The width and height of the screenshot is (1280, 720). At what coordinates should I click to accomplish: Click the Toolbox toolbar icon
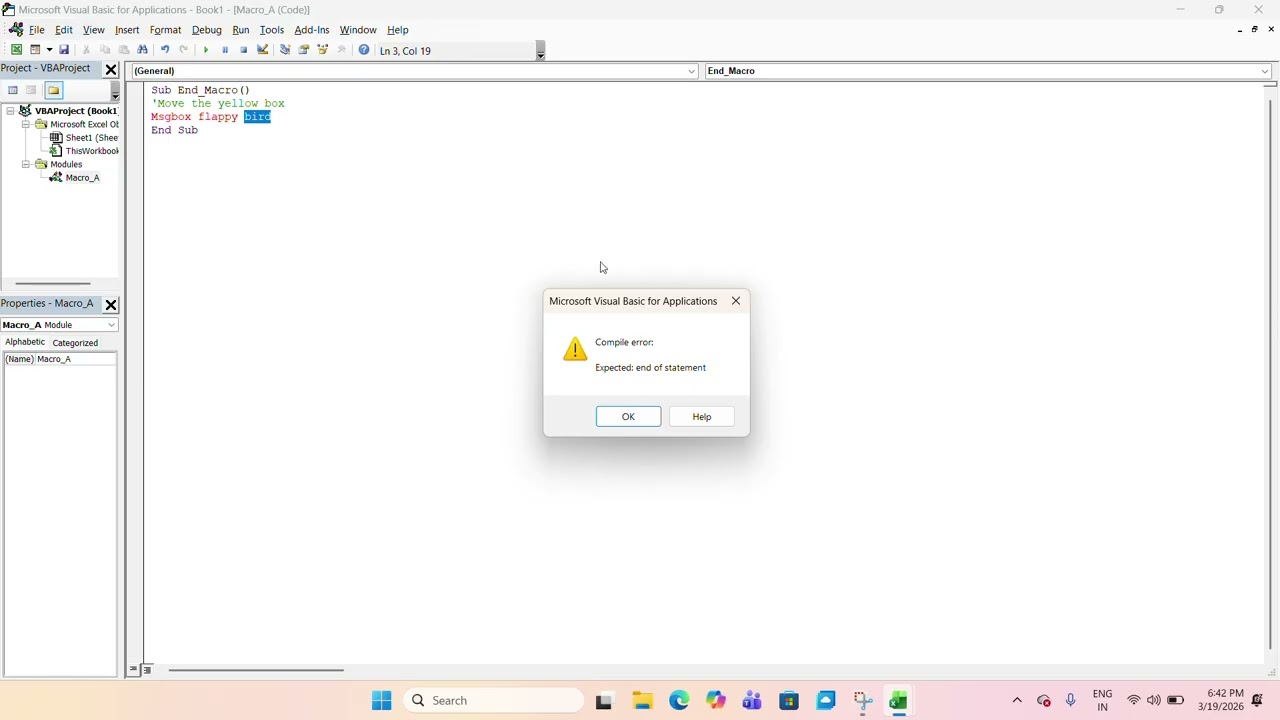click(x=342, y=50)
